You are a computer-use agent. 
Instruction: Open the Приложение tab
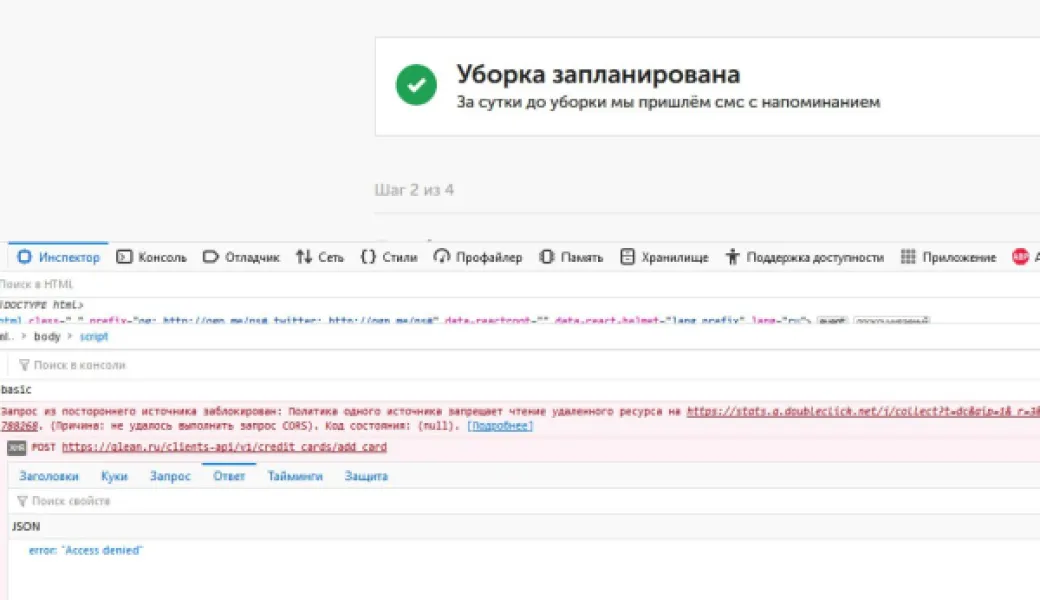click(948, 257)
